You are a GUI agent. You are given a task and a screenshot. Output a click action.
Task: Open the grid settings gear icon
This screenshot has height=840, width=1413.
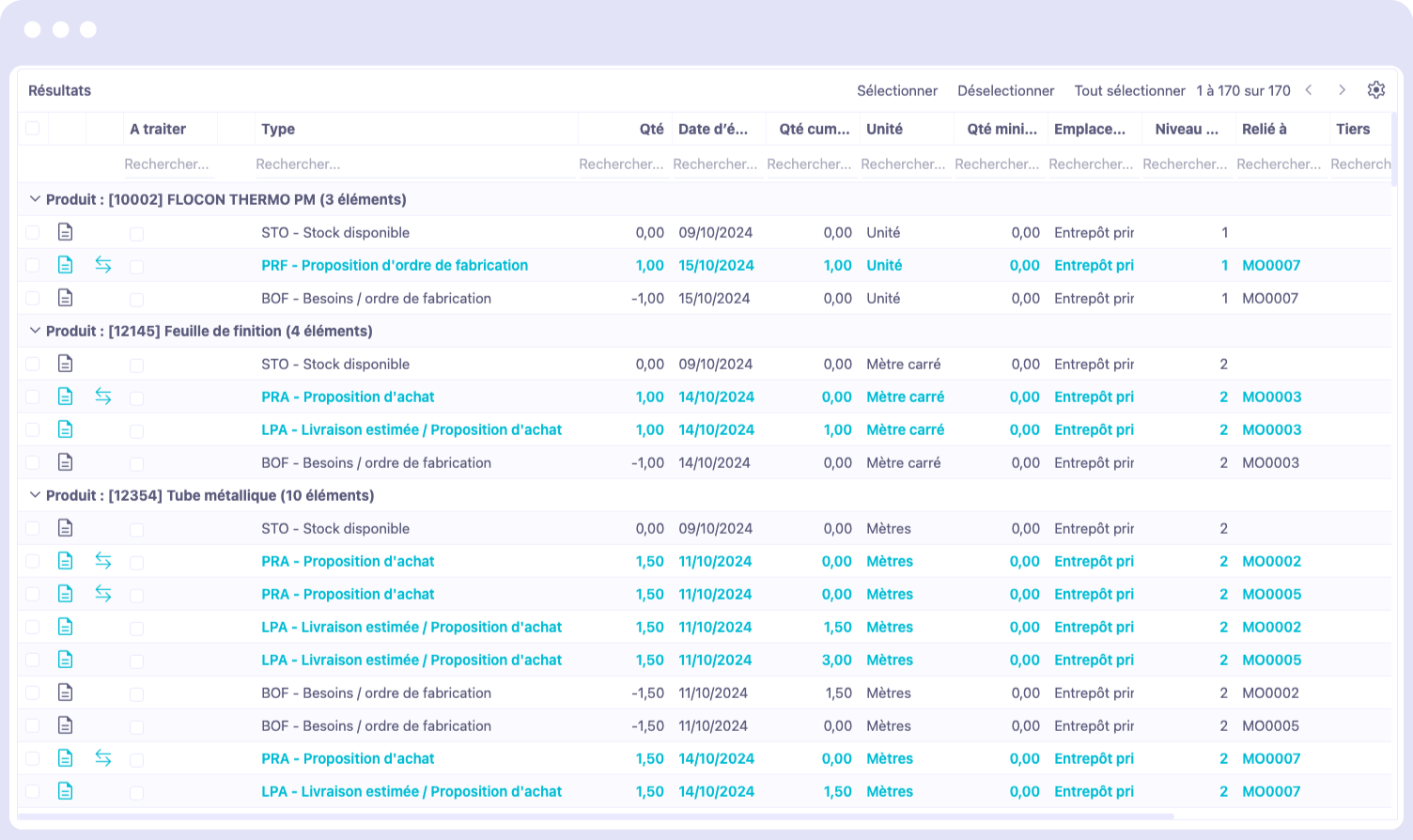tap(1376, 90)
